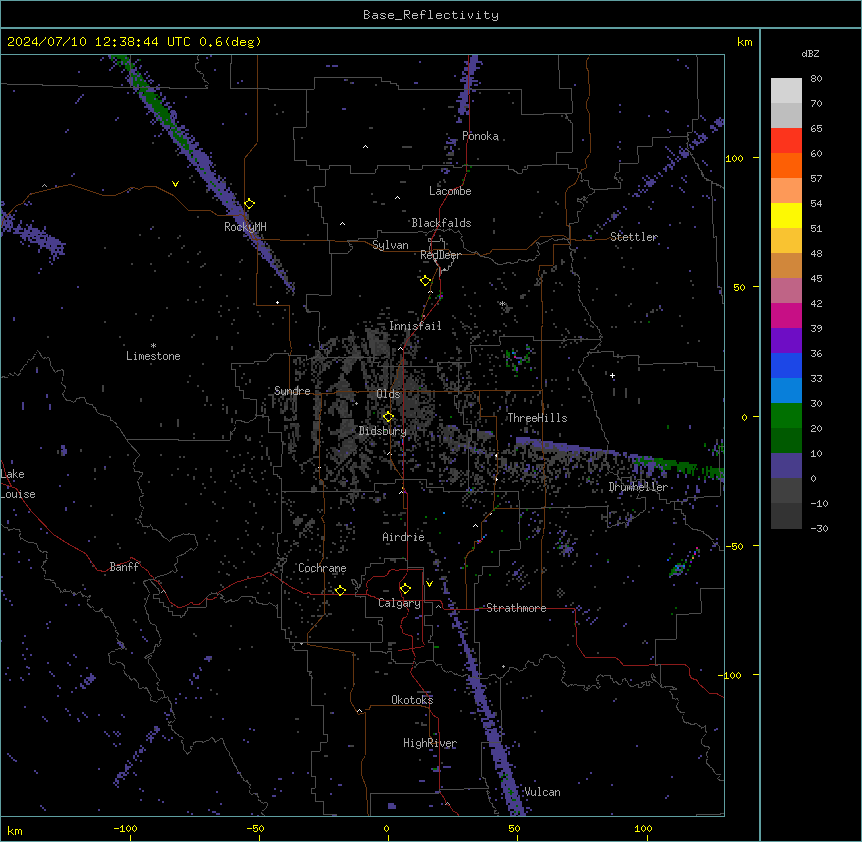Click the 80 value in dBZ legend
Viewport: 862px width, 842px height.
pos(816,79)
